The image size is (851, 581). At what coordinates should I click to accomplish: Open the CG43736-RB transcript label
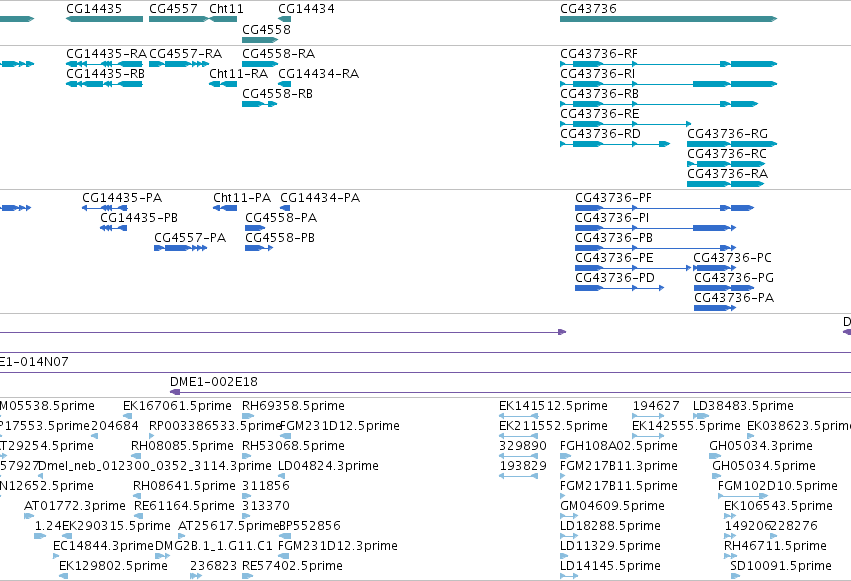(599, 94)
